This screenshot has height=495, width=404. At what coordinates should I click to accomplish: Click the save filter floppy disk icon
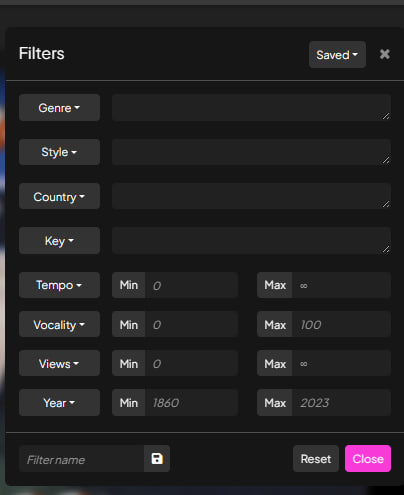coord(157,459)
